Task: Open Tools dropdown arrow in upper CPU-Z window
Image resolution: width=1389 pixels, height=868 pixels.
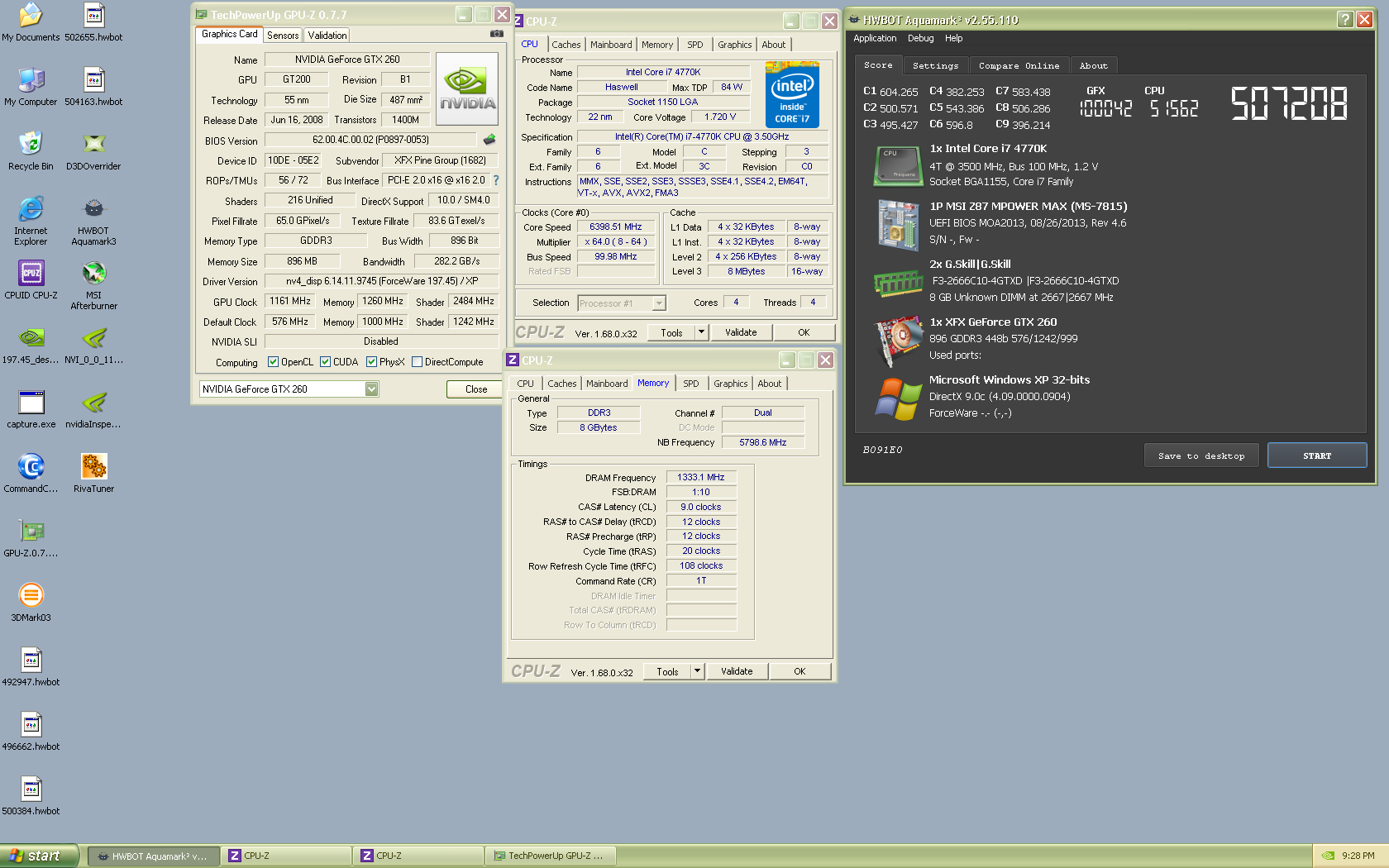Action: (x=701, y=332)
